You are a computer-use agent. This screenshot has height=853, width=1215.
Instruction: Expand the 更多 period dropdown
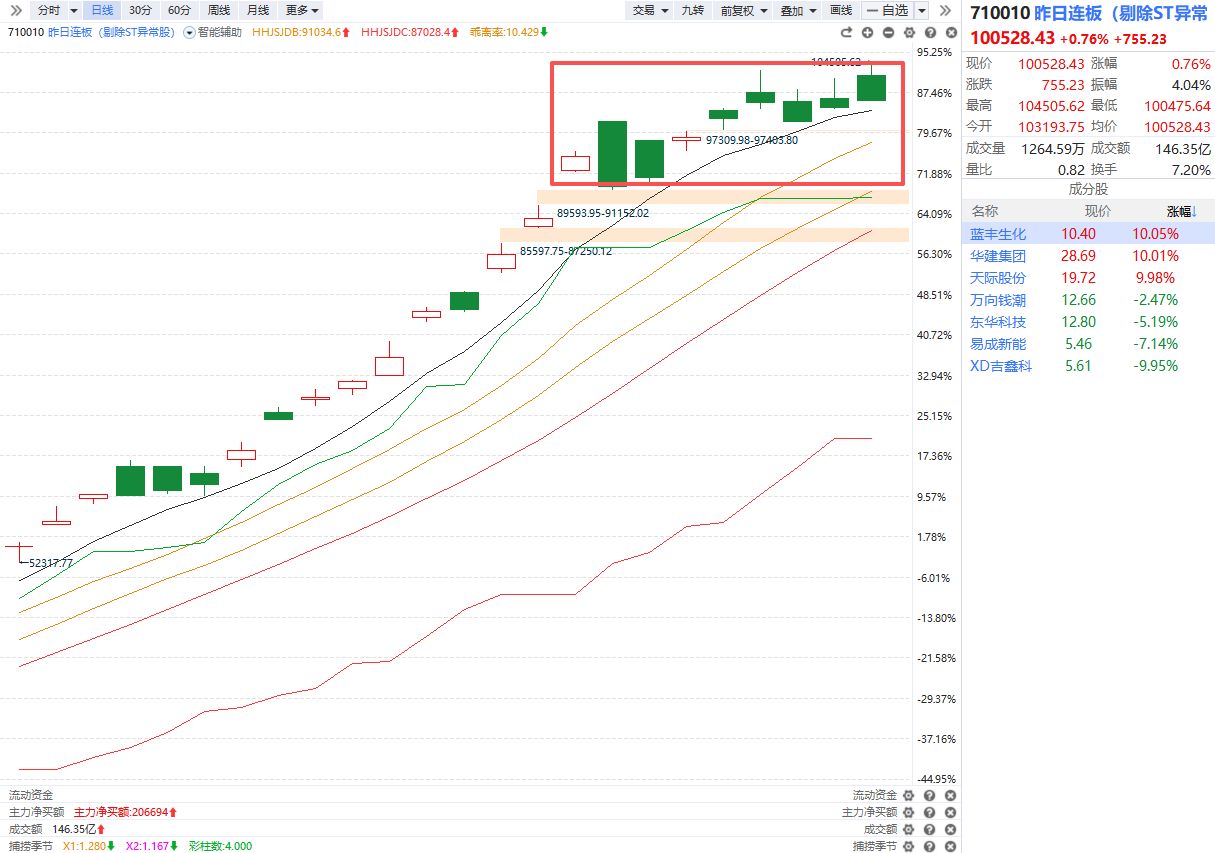(x=302, y=10)
